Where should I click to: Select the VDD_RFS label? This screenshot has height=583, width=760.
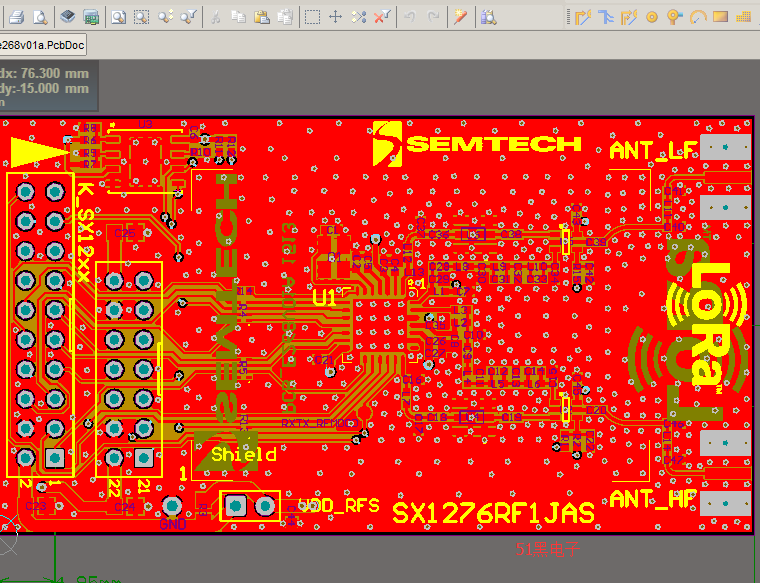(339, 506)
